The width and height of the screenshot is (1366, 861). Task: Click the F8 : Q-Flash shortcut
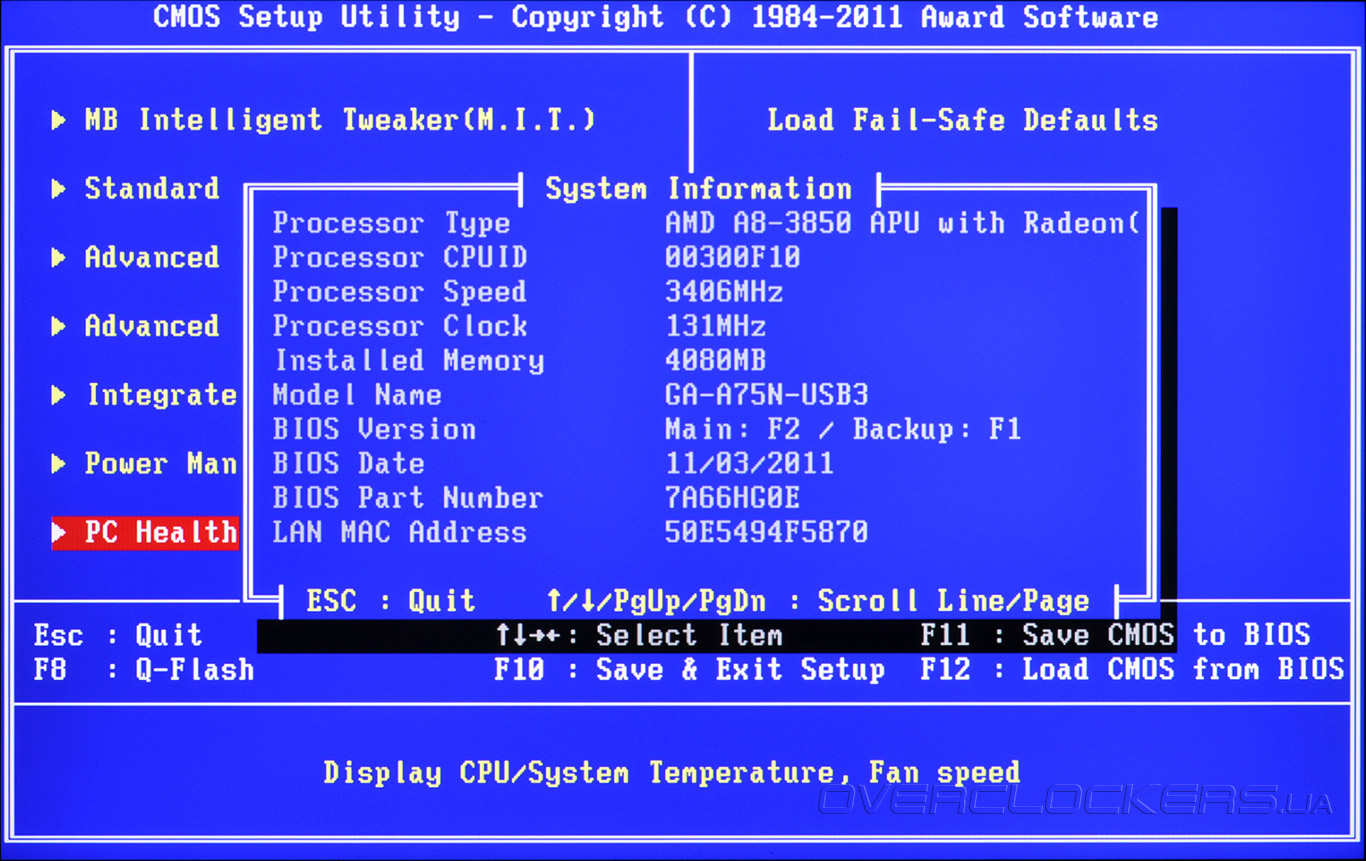(144, 669)
